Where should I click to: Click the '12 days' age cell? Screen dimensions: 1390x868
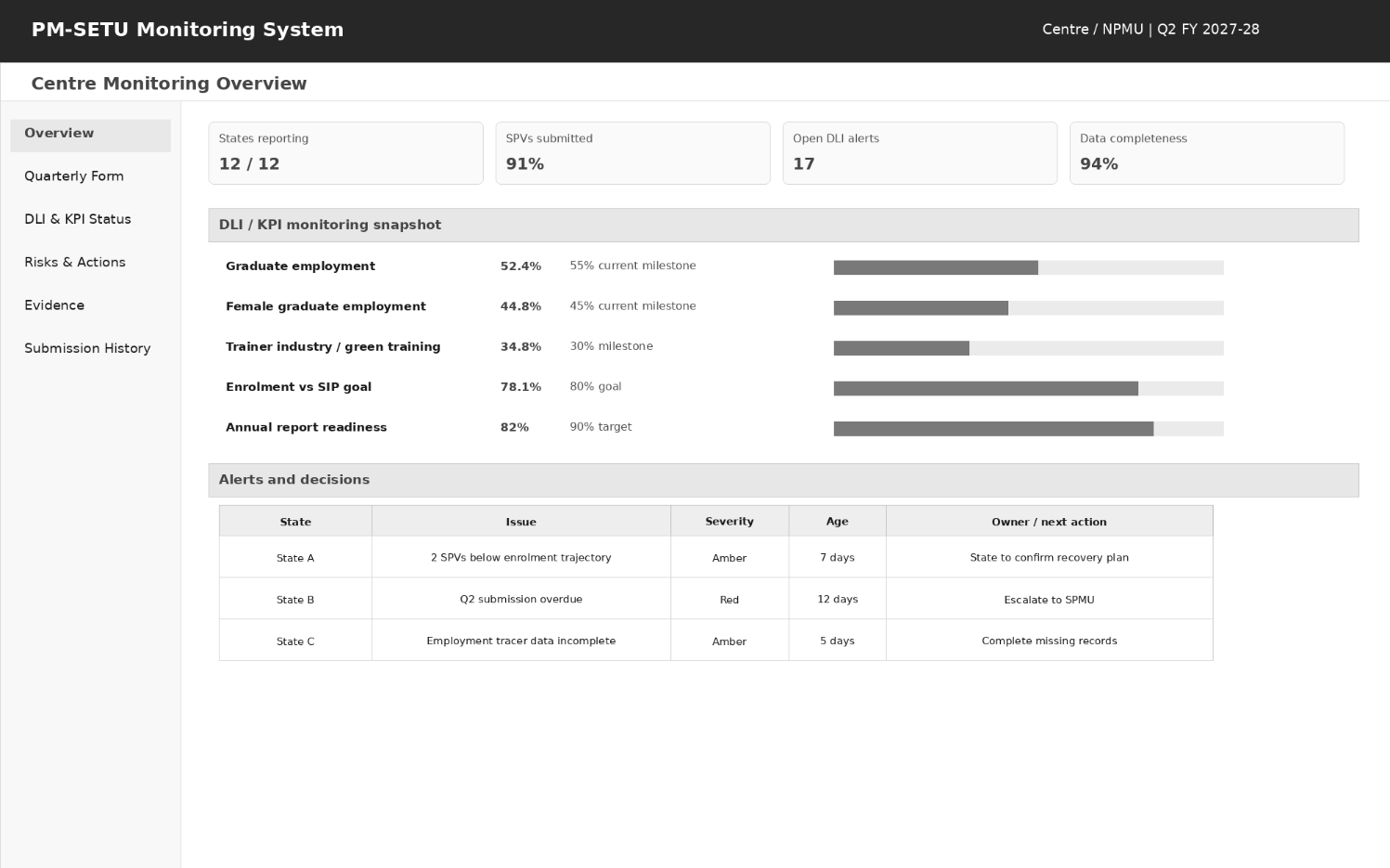(x=838, y=600)
